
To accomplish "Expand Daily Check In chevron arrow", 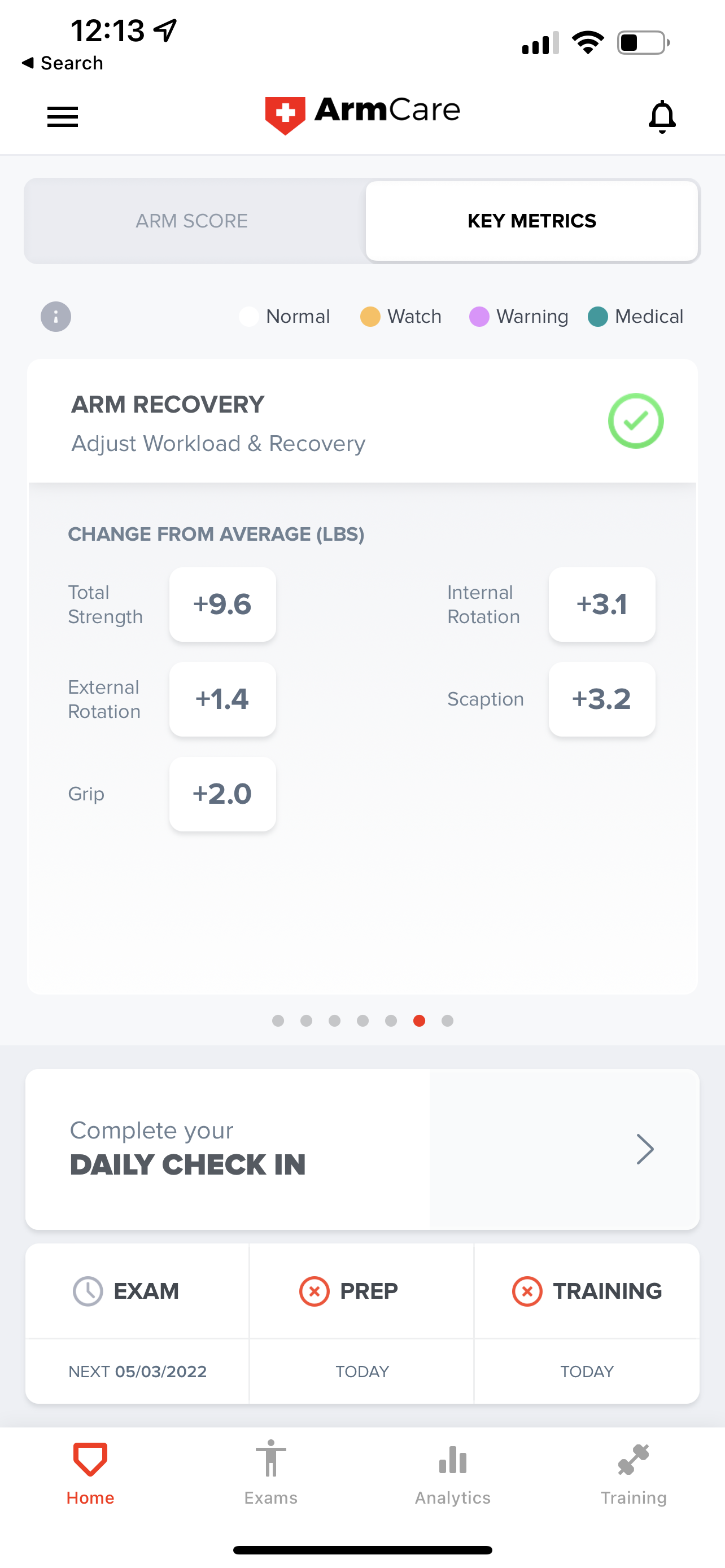I will pos(645,1149).
